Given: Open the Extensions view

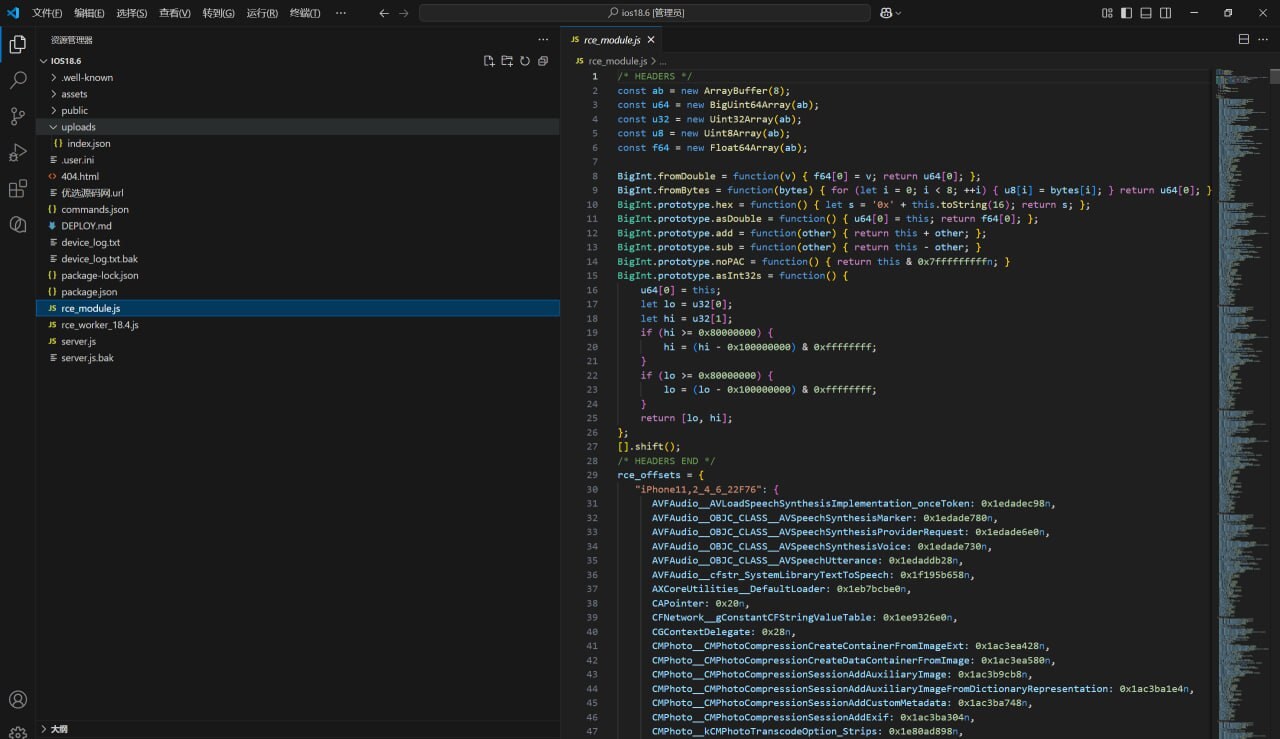Looking at the screenshot, I should coord(17,188).
